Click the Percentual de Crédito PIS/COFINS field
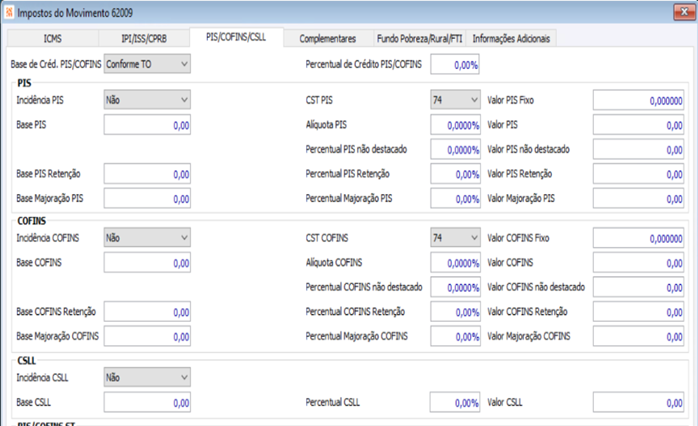 coord(456,64)
